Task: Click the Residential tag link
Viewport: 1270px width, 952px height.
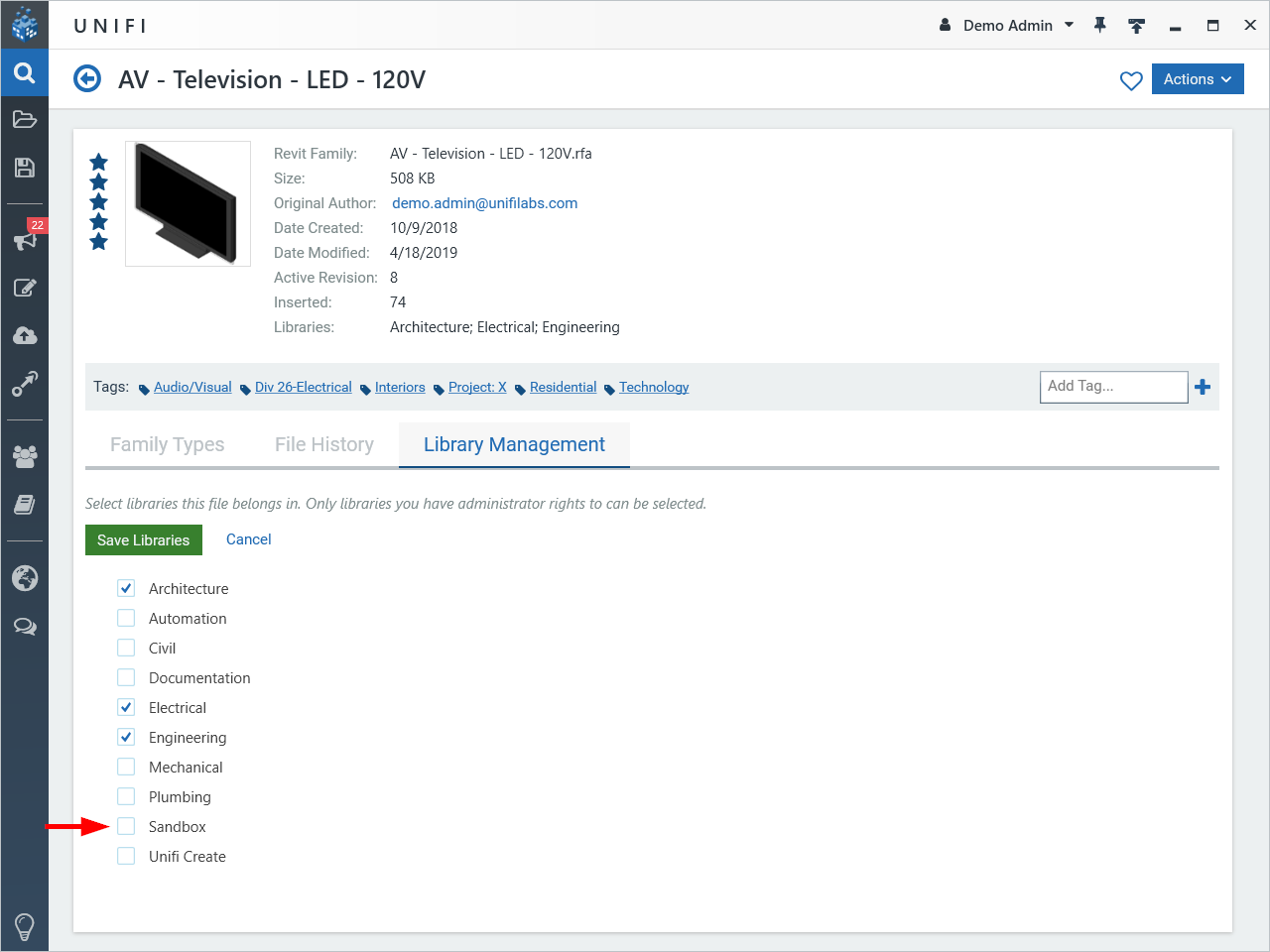Action: point(563,387)
